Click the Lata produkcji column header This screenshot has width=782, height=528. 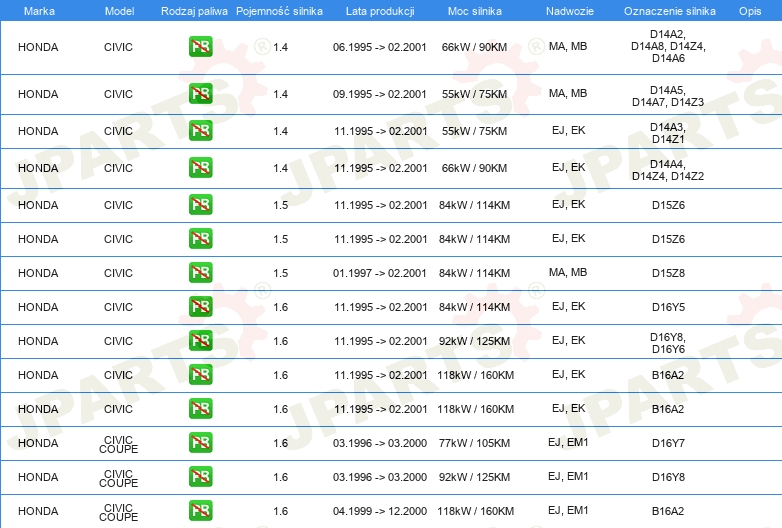pyautogui.click(x=379, y=10)
